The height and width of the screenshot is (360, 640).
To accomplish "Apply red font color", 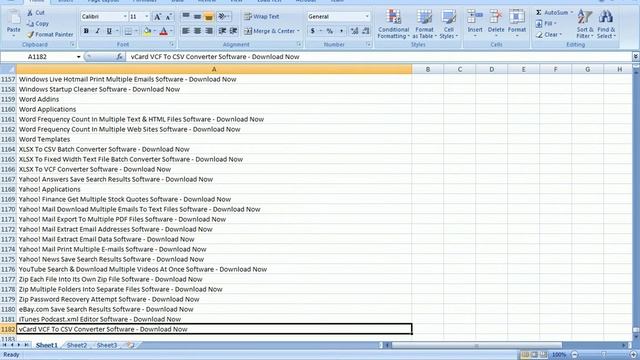I will (164, 31).
